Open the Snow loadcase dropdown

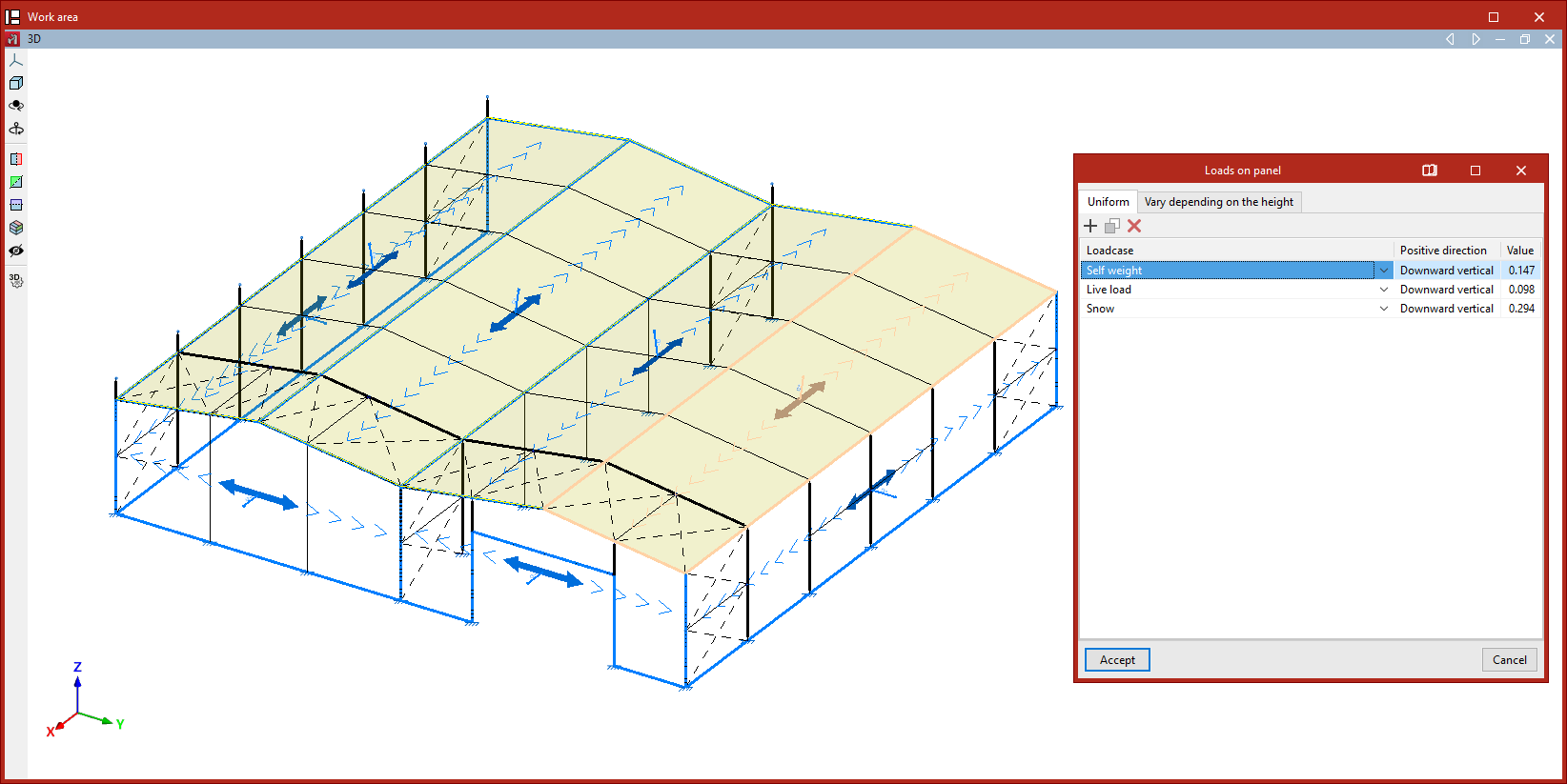pyautogui.click(x=1384, y=309)
